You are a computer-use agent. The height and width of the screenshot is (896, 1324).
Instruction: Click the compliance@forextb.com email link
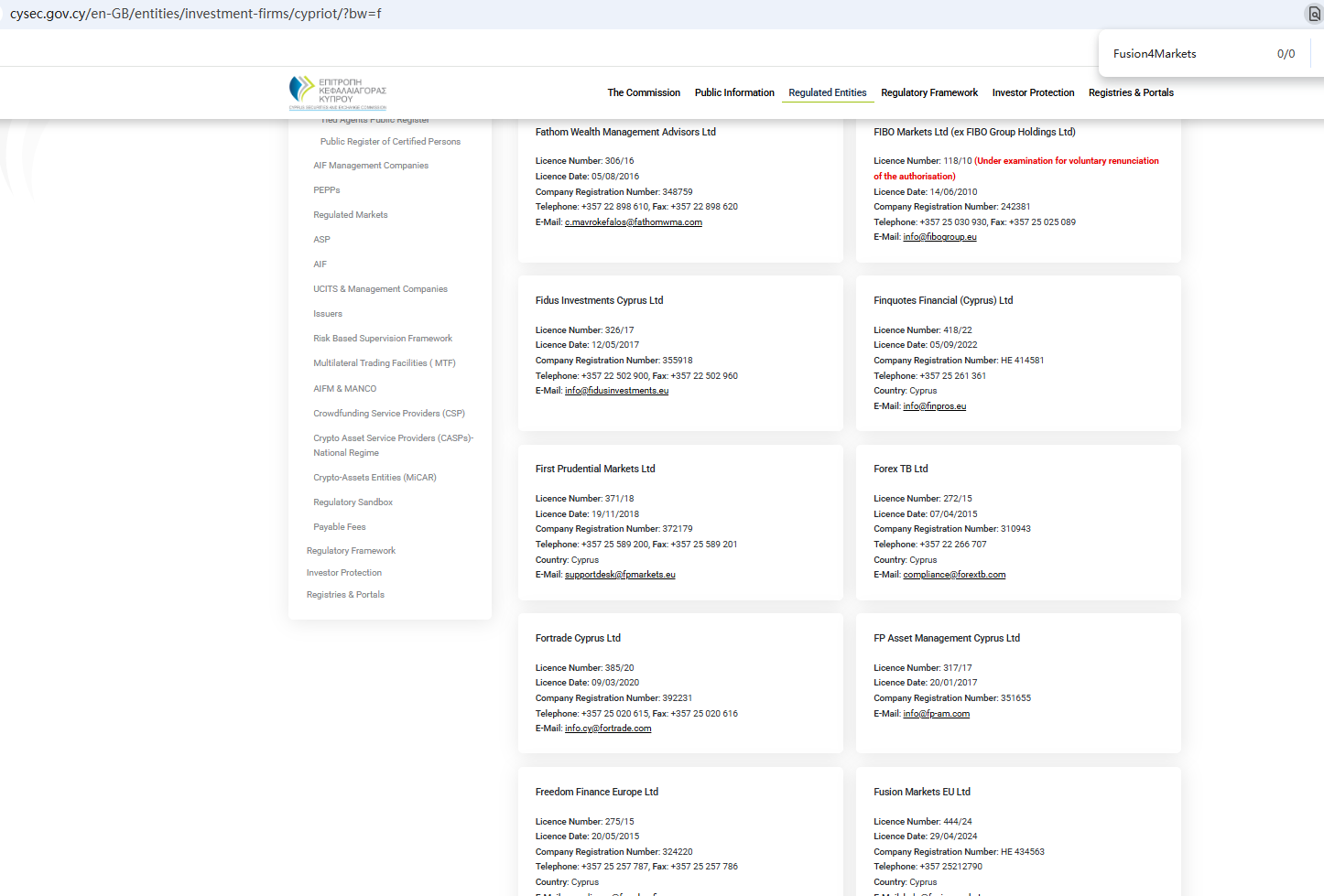[x=954, y=575]
